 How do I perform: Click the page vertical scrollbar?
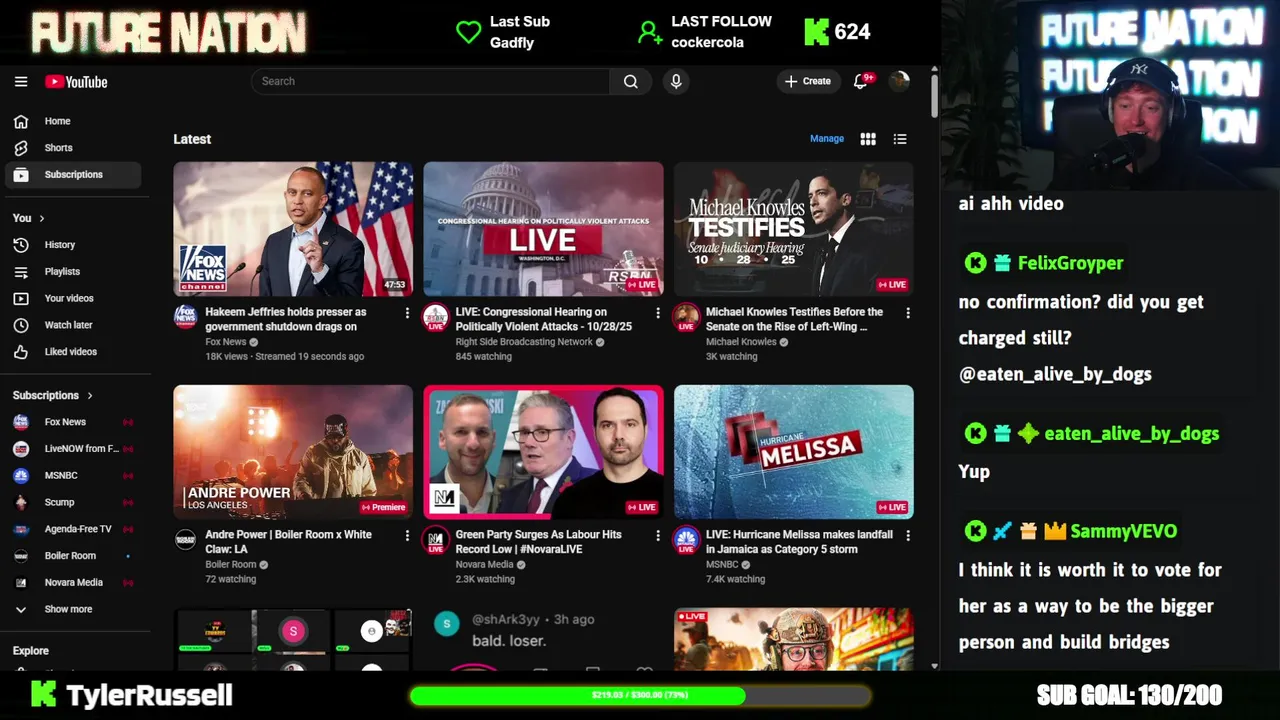[934, 95]
